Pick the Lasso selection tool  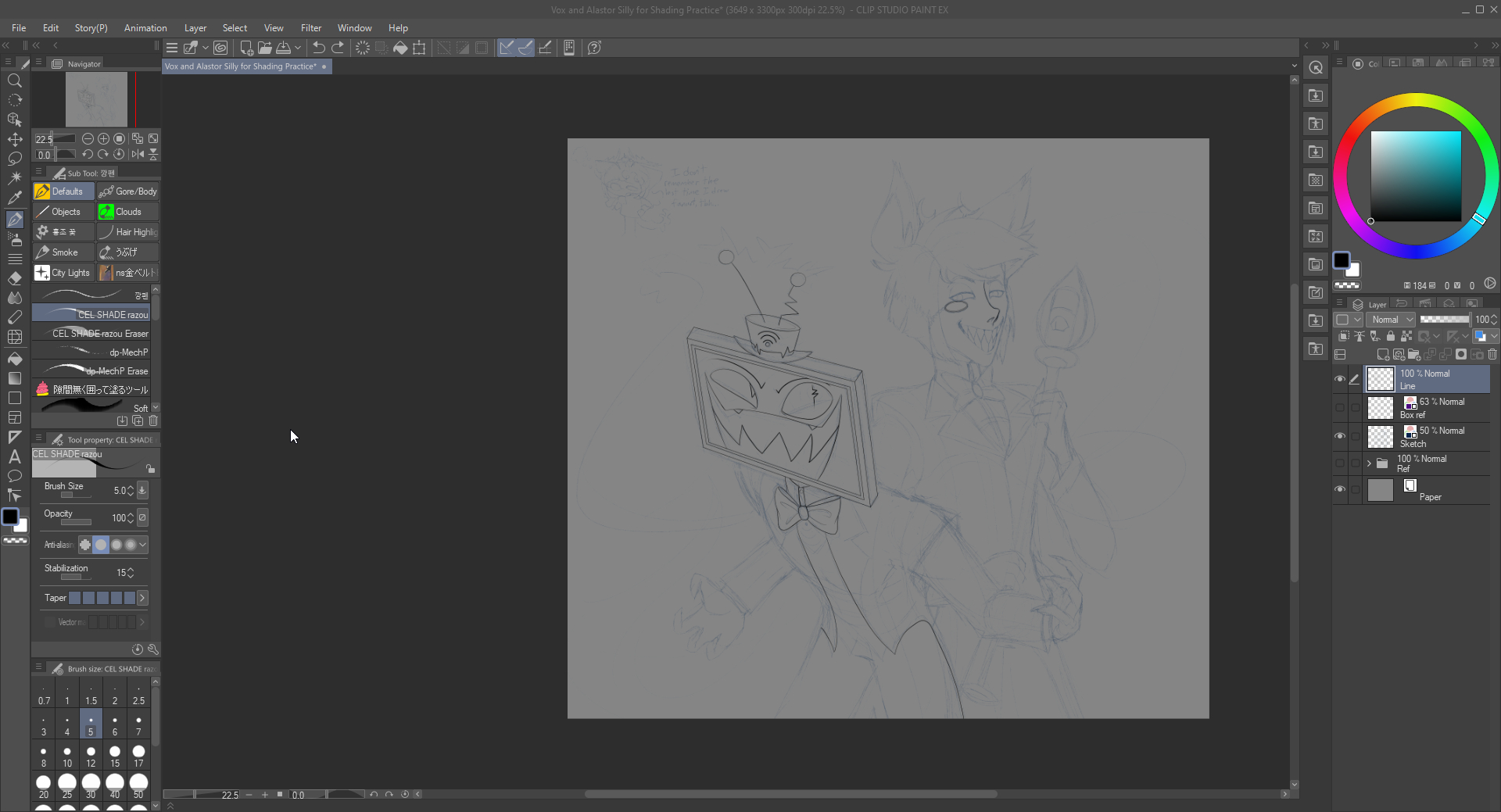coord(15,159)
